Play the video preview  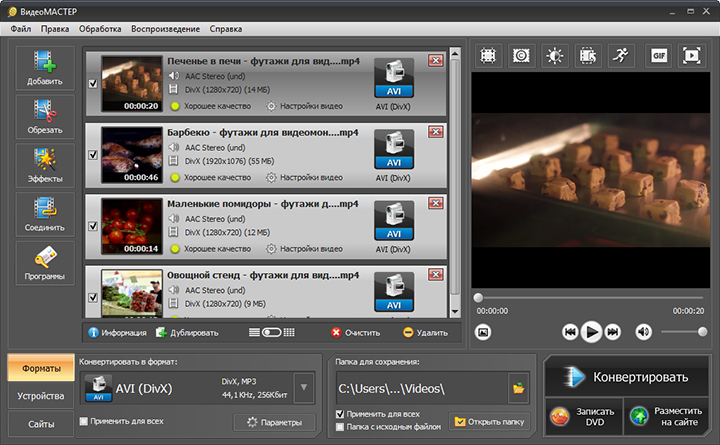(591, 332)
